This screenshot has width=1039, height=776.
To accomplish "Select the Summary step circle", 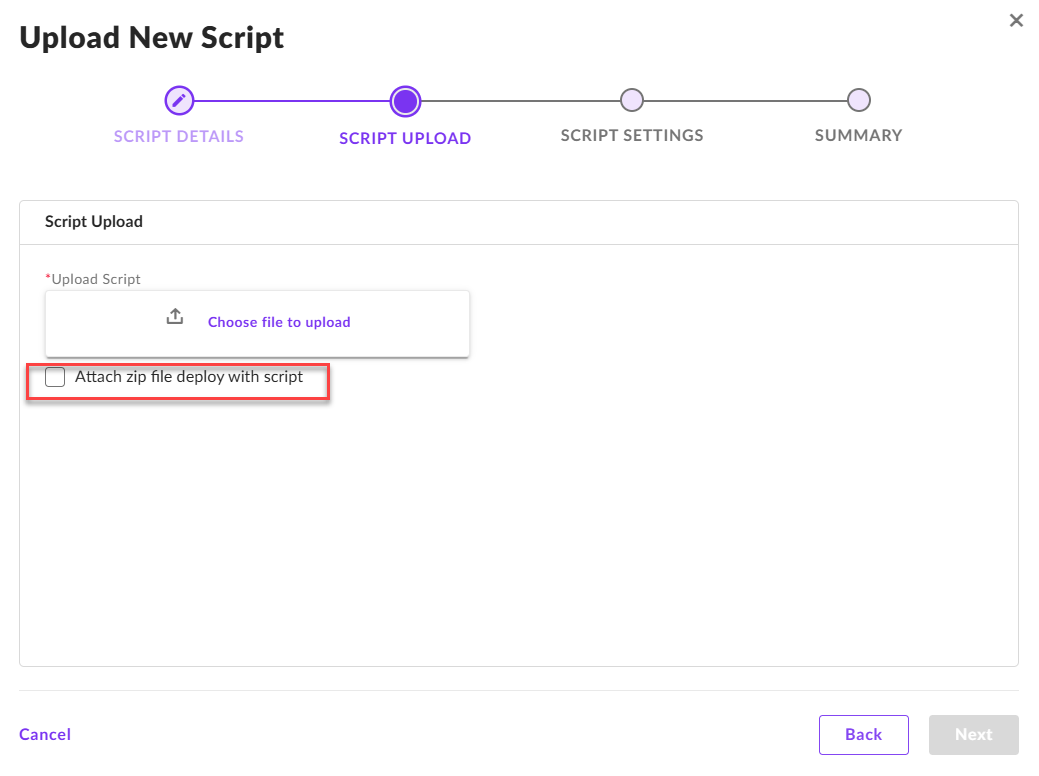I will point(858,100).
